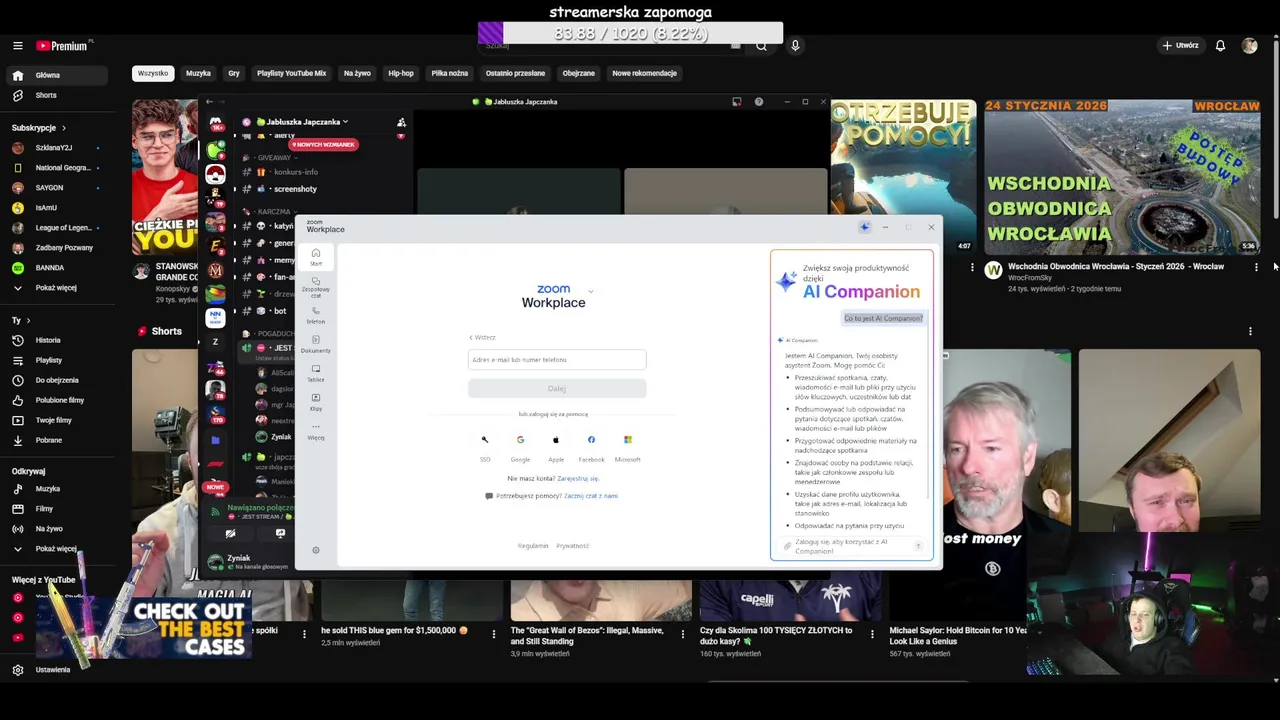This screenshot has height=720, width=1280.
Task: Click Zarejestruj się signup link
Action: click(578, 479)
